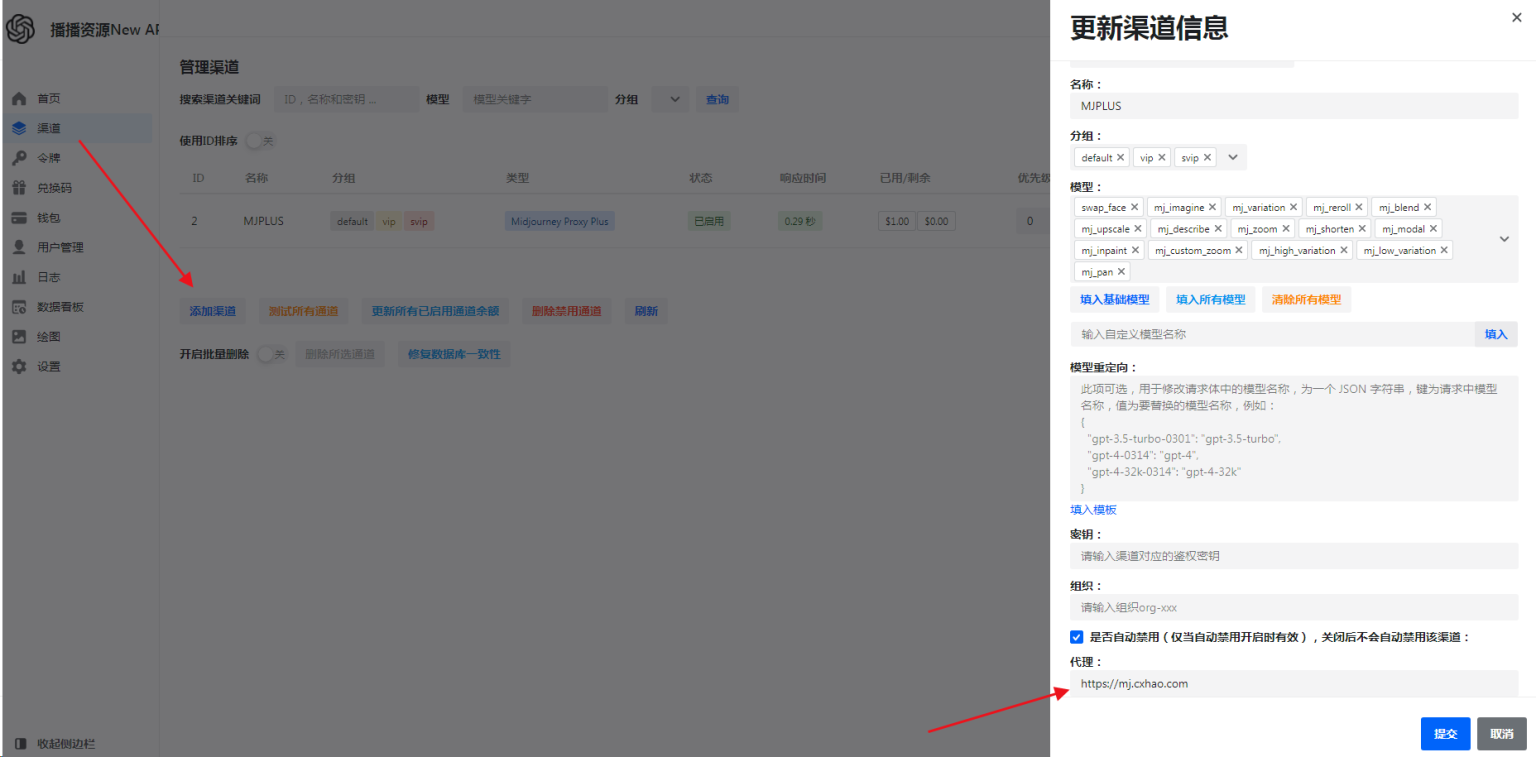Expand the group selector in the dialog
Screen dimensions: 1536x757
(1232, 157)
